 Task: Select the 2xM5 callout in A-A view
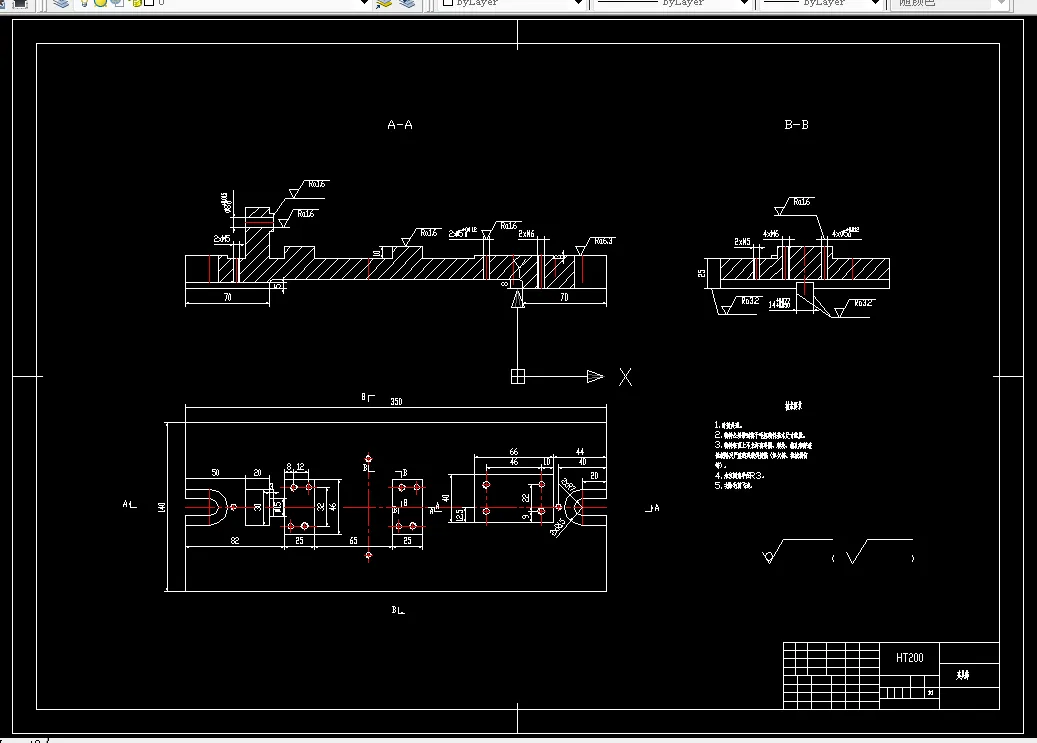coord(222,238)
